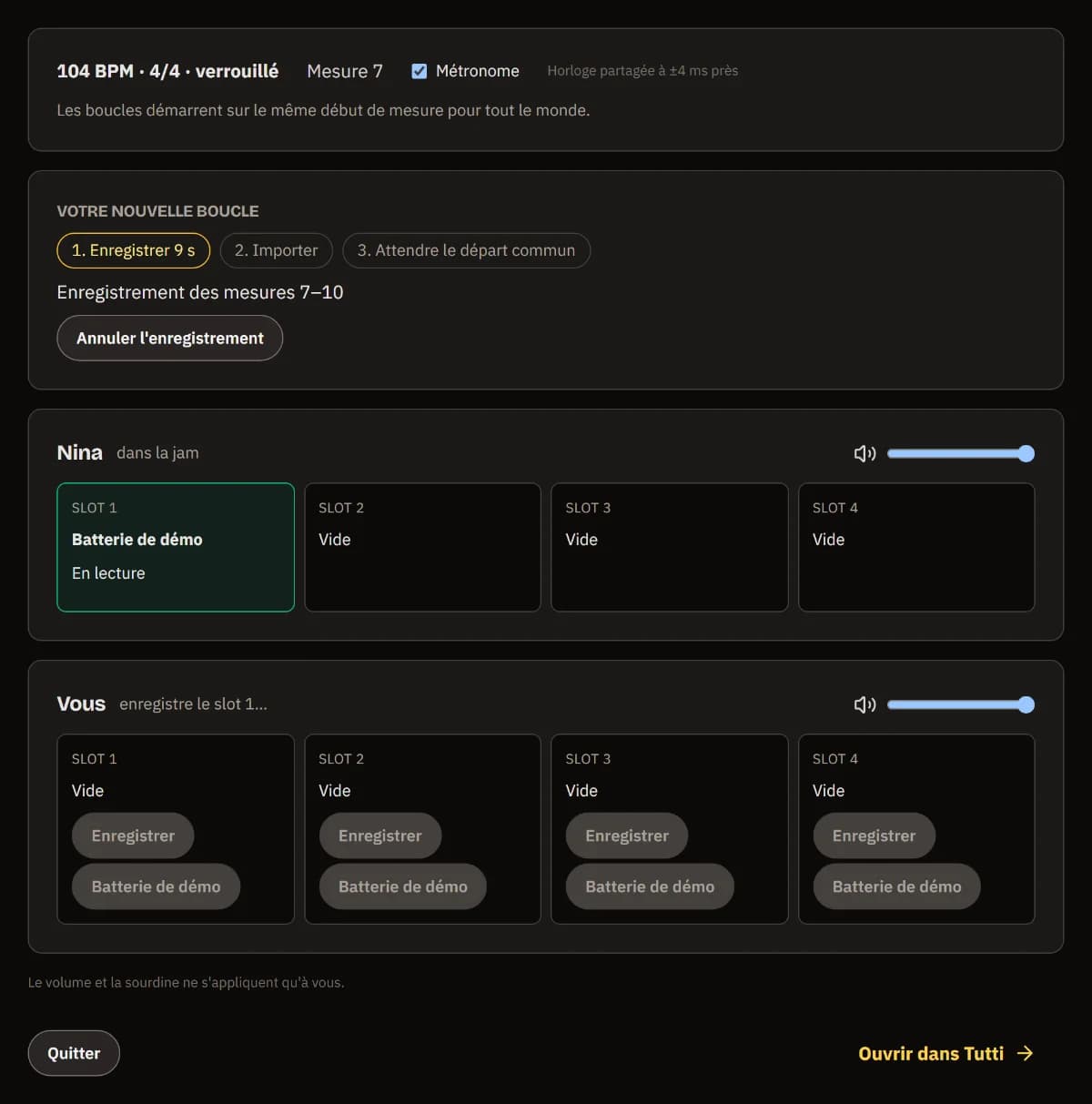
Task: Click Batterie de démo in your Slot 1
Action: tap(156, 886)
